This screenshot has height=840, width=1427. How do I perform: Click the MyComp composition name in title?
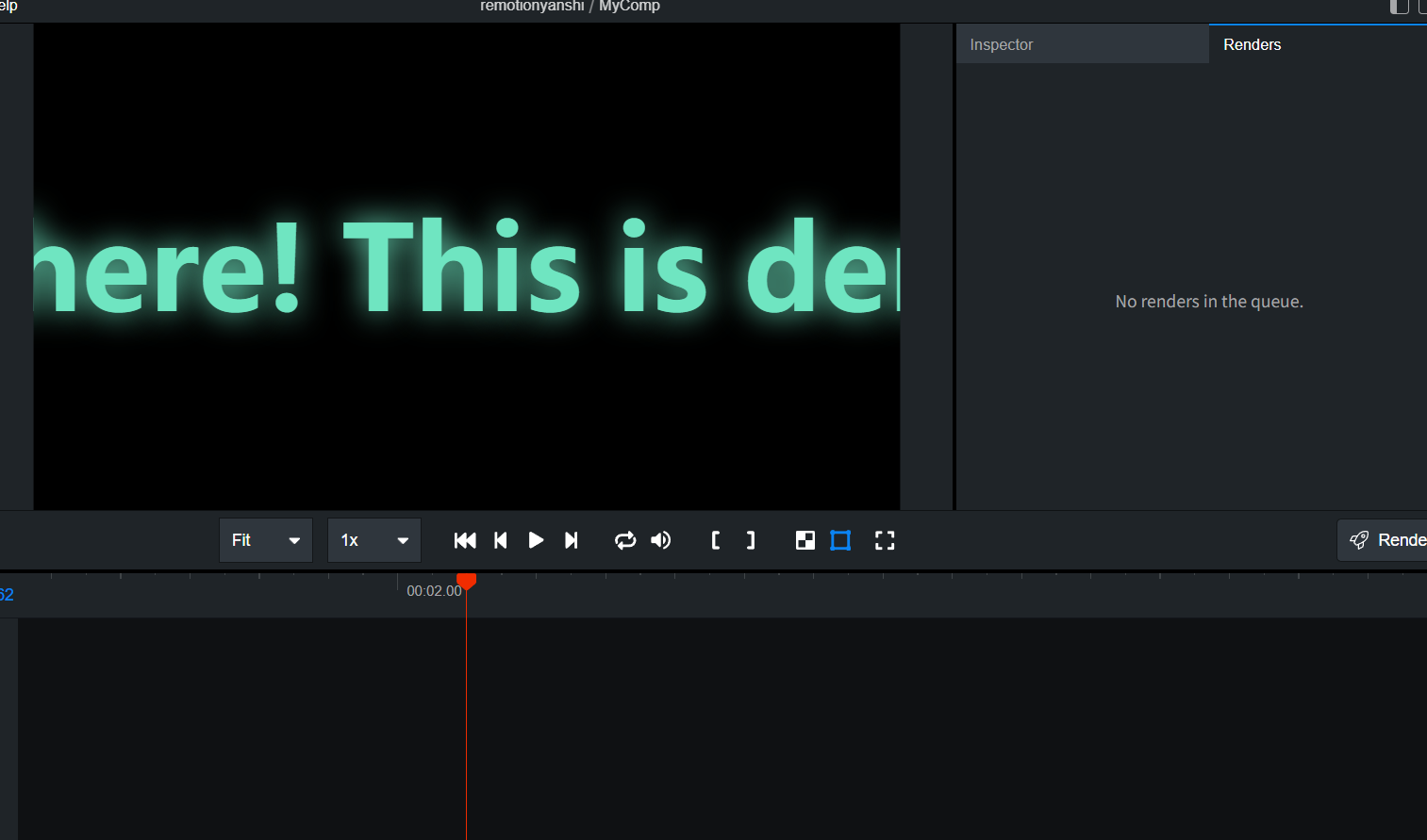tap(629, 7)
